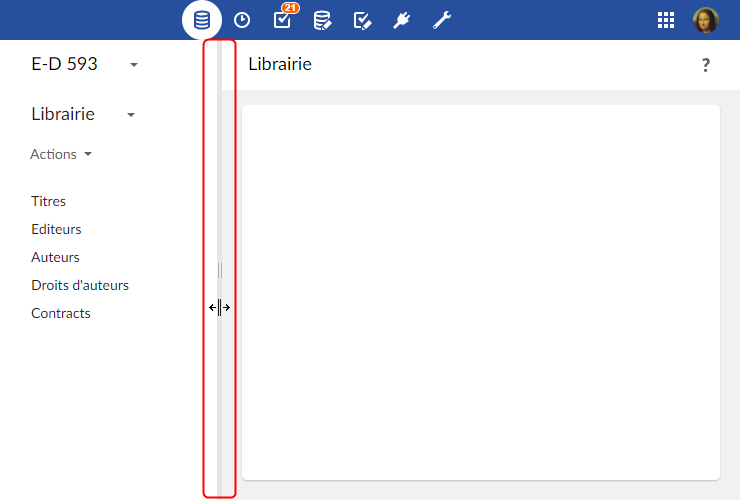Click the sidebar splitter grip handle
740x500 pixels.
coord(219,270)
